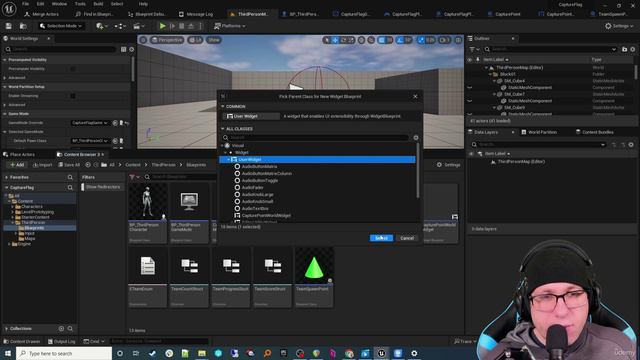Toggle the Enable Streaming checkbox
Image resolution: width=640 pixels, height=360 pixels.
coord(73,96)
